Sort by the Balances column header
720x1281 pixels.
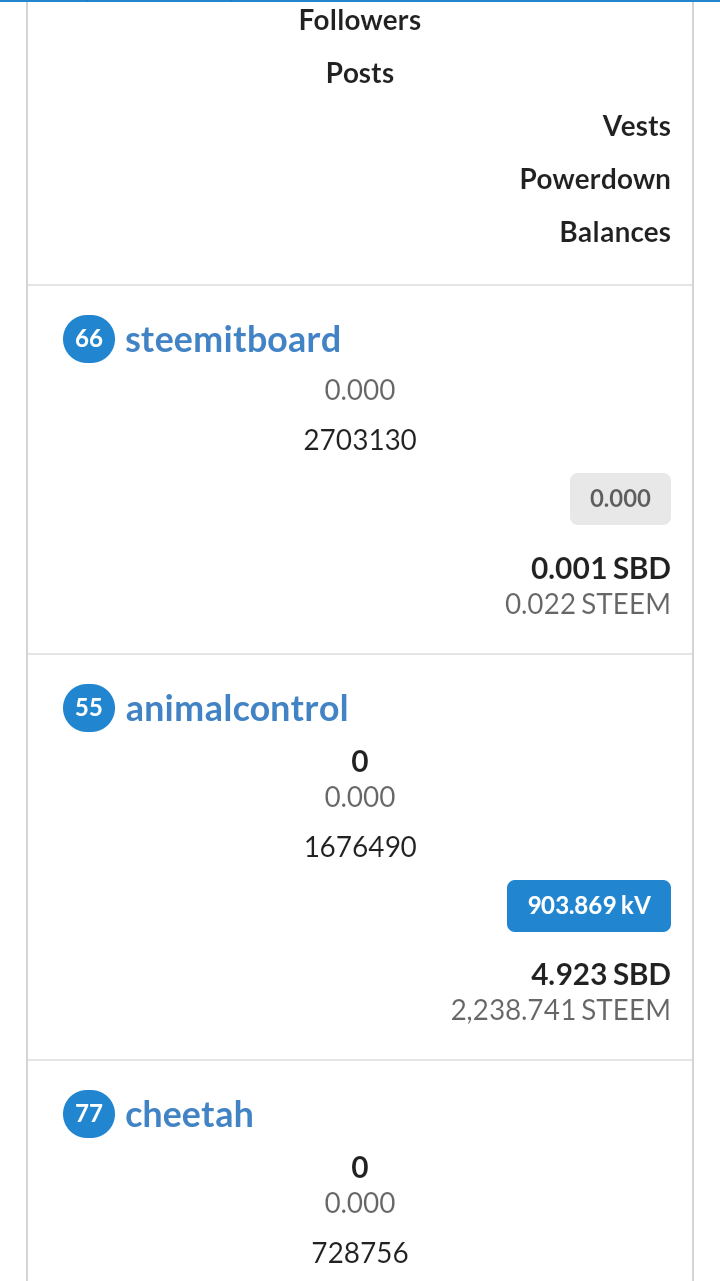615,232
